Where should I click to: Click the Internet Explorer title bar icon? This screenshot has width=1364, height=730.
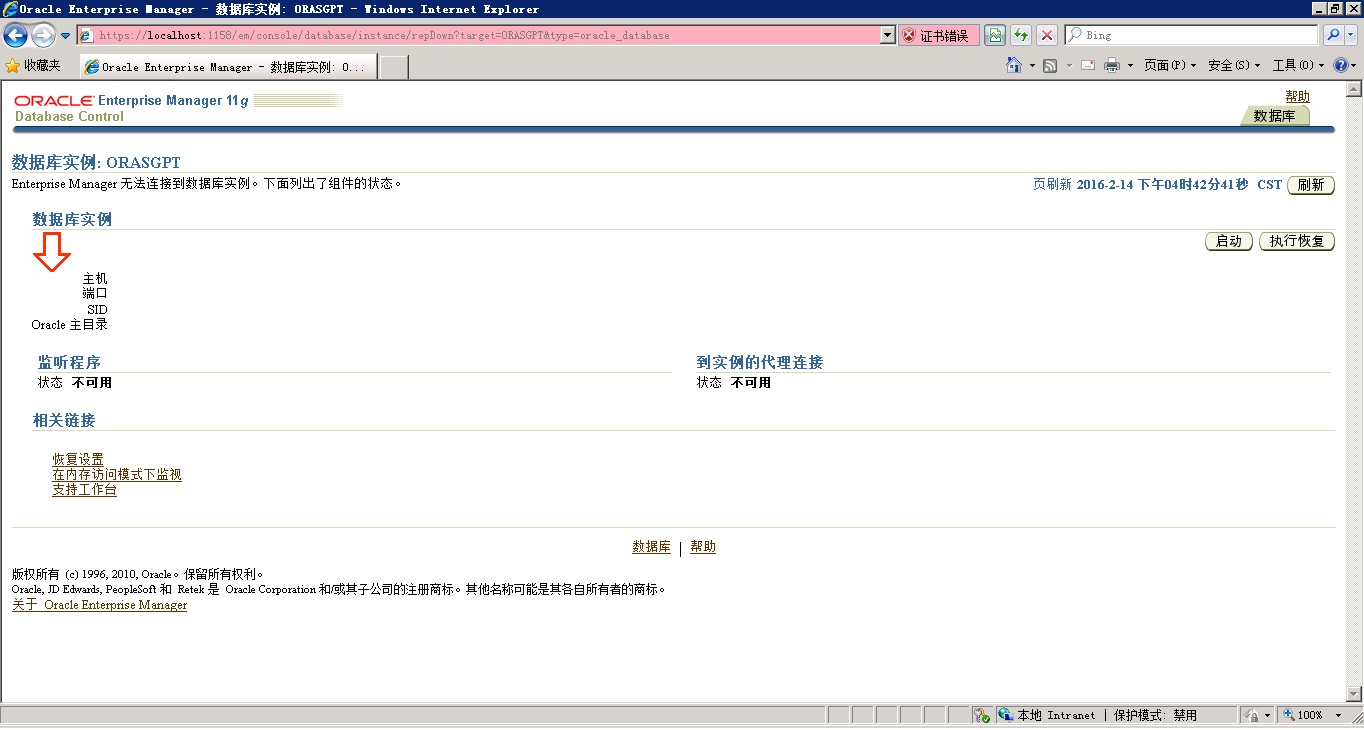(10, 9)
